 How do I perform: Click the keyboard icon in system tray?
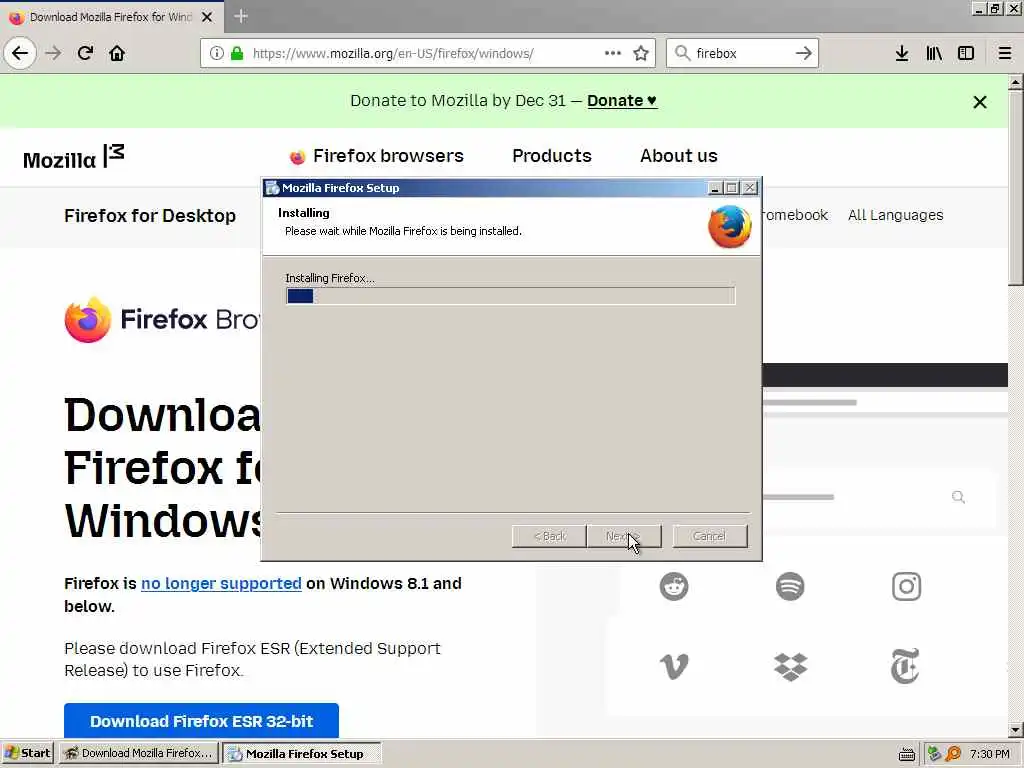click(906, 754)
